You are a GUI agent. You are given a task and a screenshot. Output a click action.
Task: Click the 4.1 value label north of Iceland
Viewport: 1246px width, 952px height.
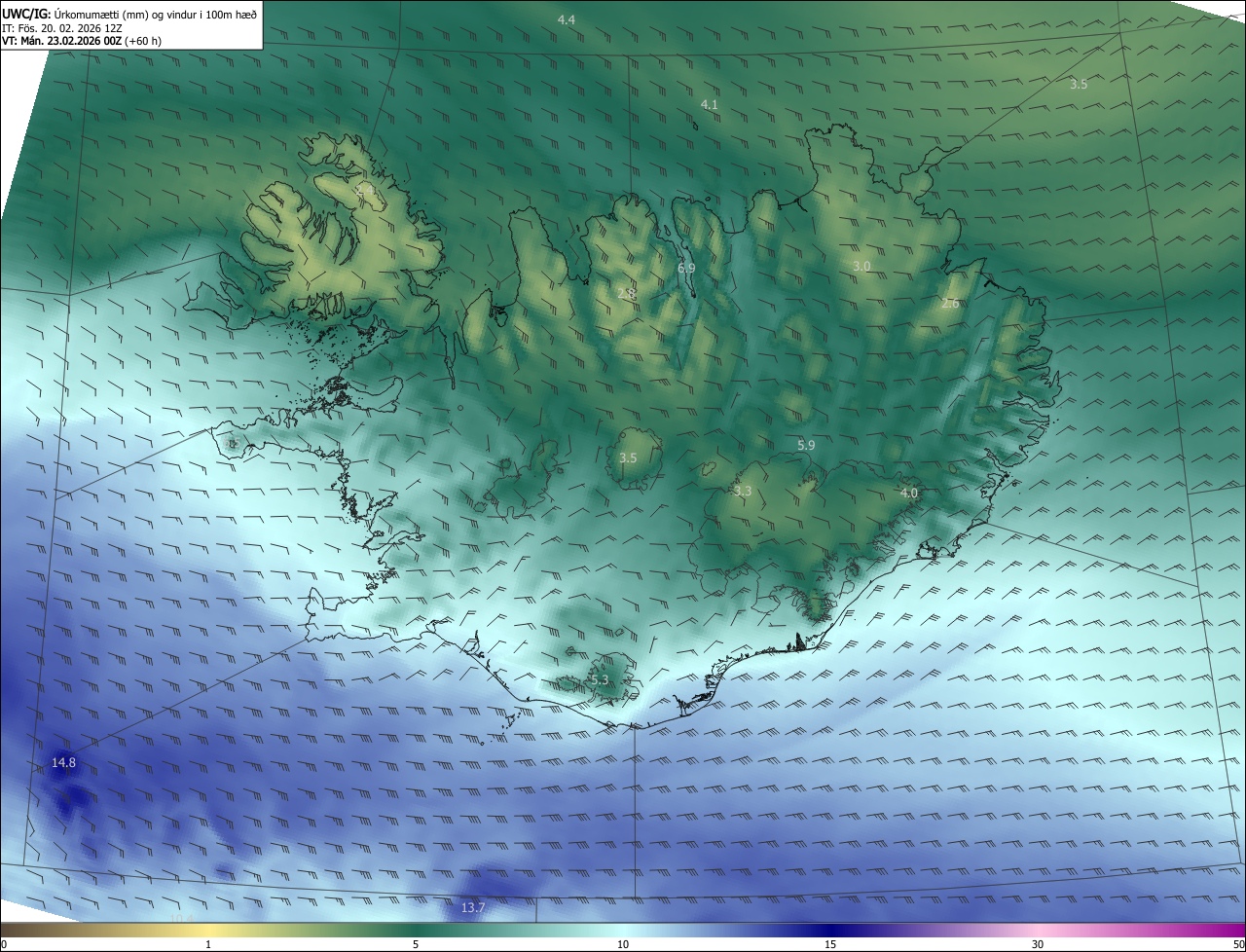pos(710,104)
